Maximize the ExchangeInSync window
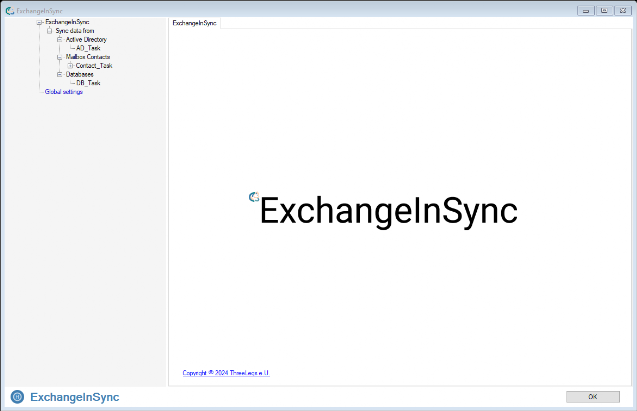This screenshot has height=411, width=637. click(x=604, y=11)
